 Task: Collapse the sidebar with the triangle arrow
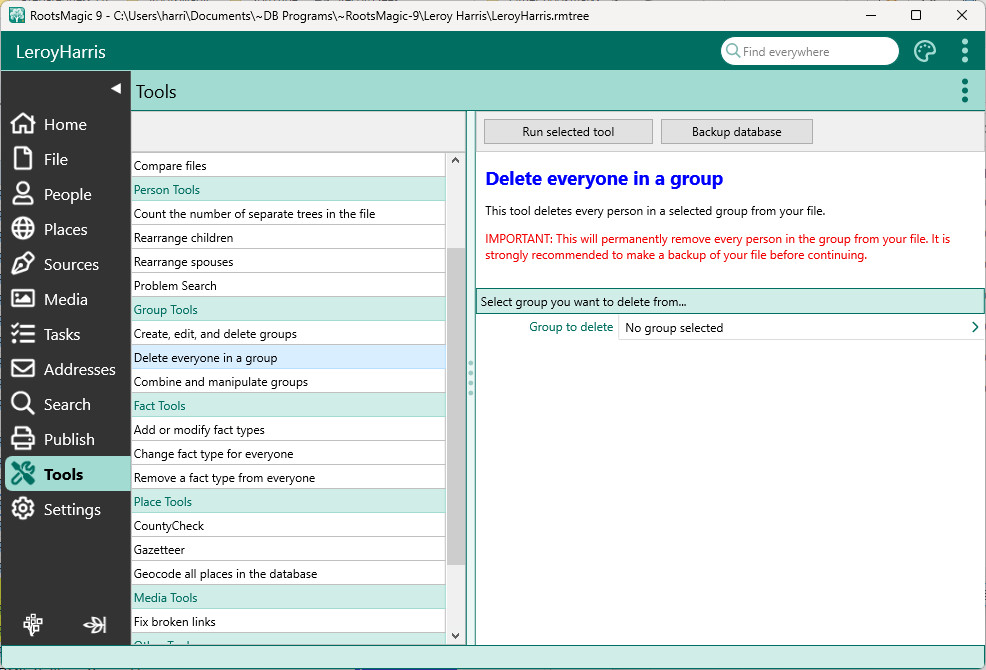[115, 89]
